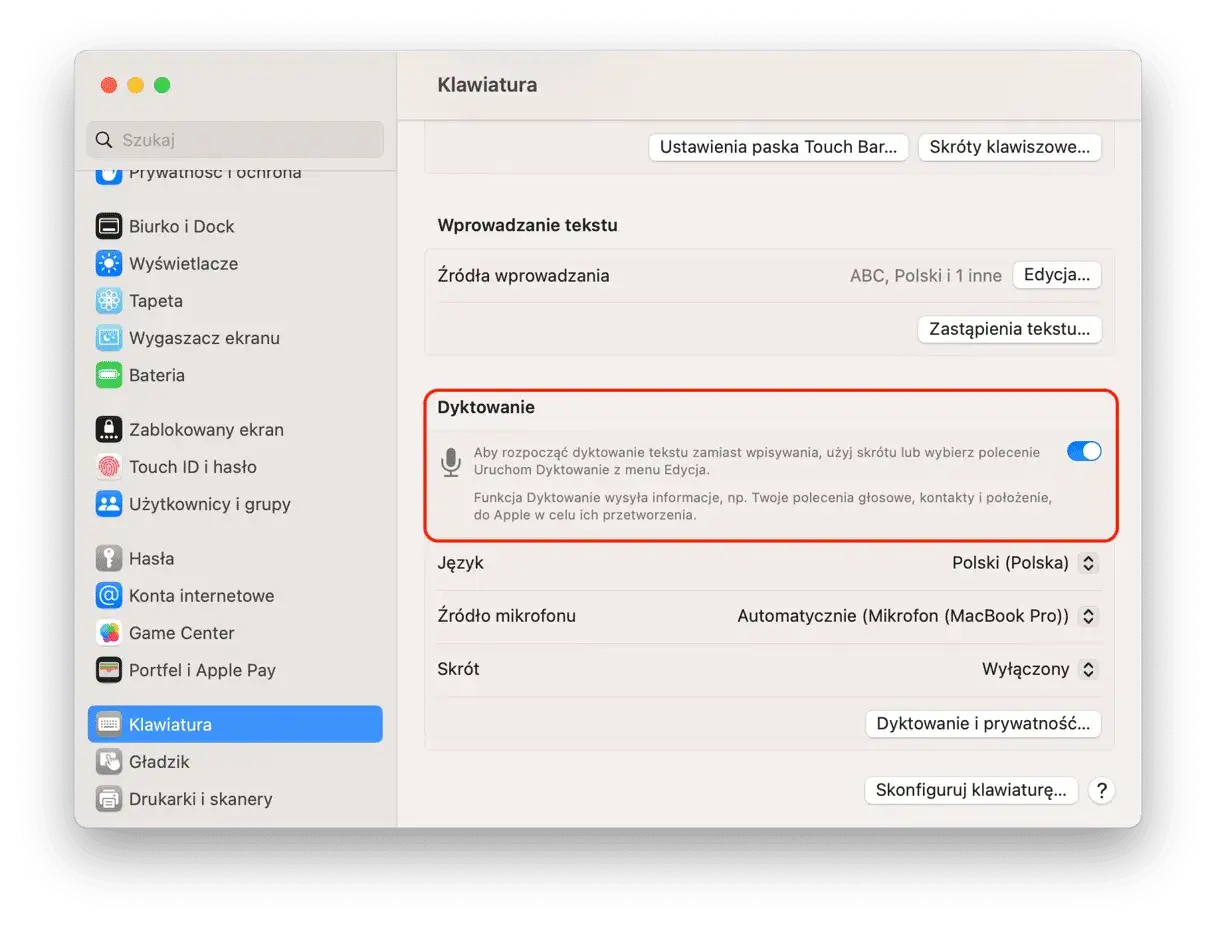Open Zablokowany ekran settings
The image size is (1216, 926).
[108, 429]
